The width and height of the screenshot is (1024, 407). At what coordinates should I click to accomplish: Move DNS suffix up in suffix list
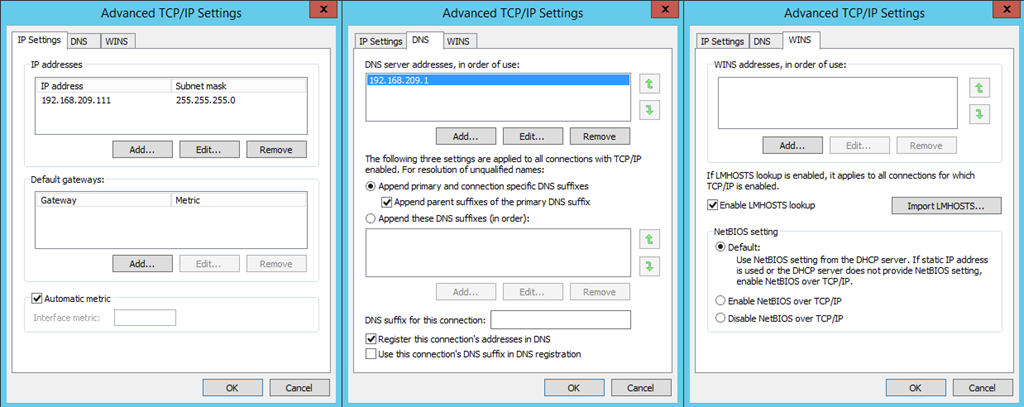point(649,239)
